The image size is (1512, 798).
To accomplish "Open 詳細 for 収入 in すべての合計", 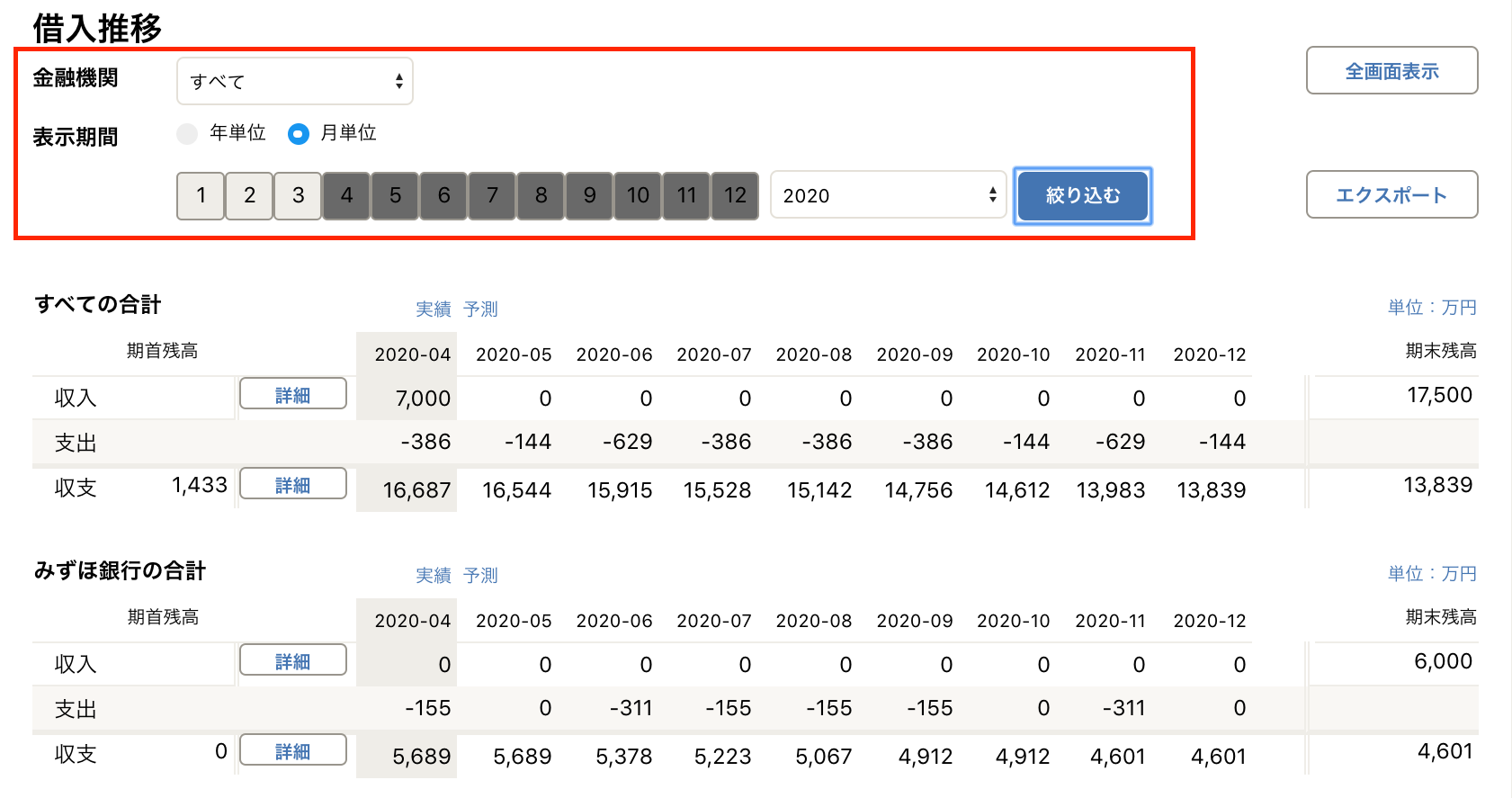I will click(x=293, y=394).
